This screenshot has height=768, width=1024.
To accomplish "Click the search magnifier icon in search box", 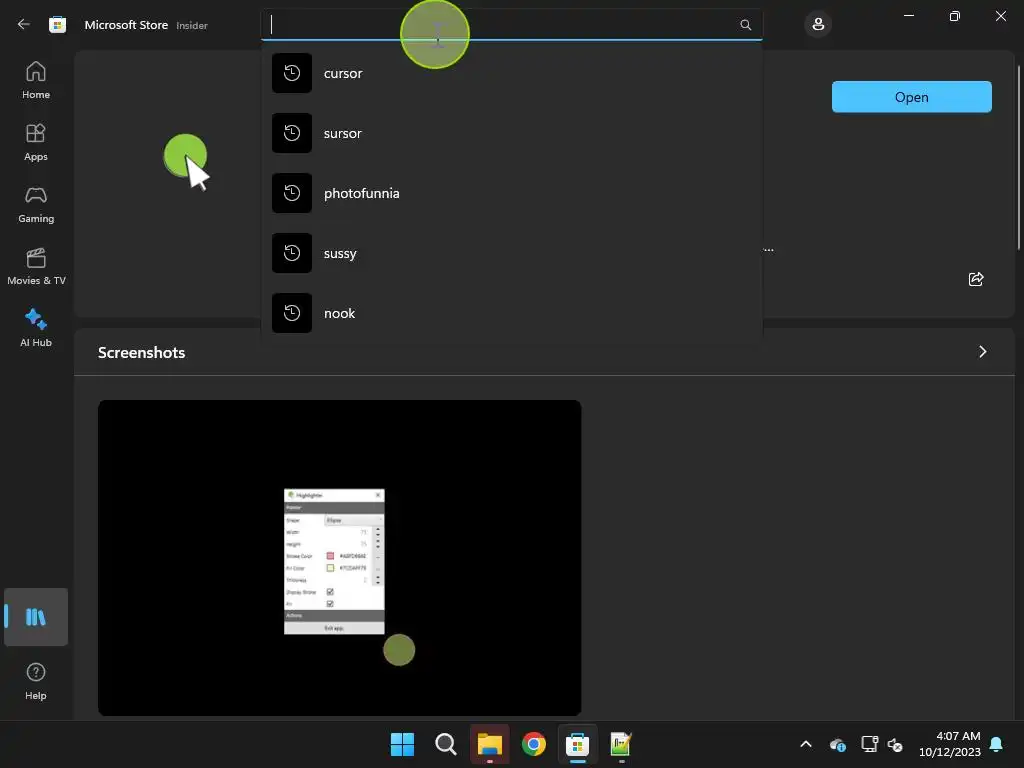I will [x=745, y=25].
